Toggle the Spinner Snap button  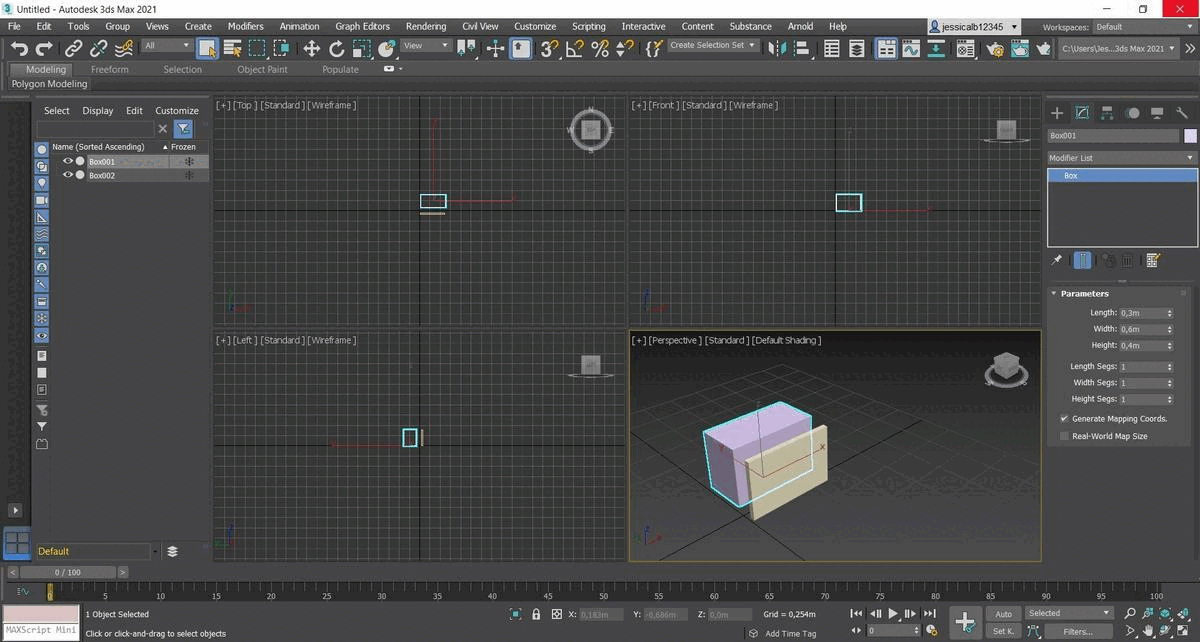(624, 47)
